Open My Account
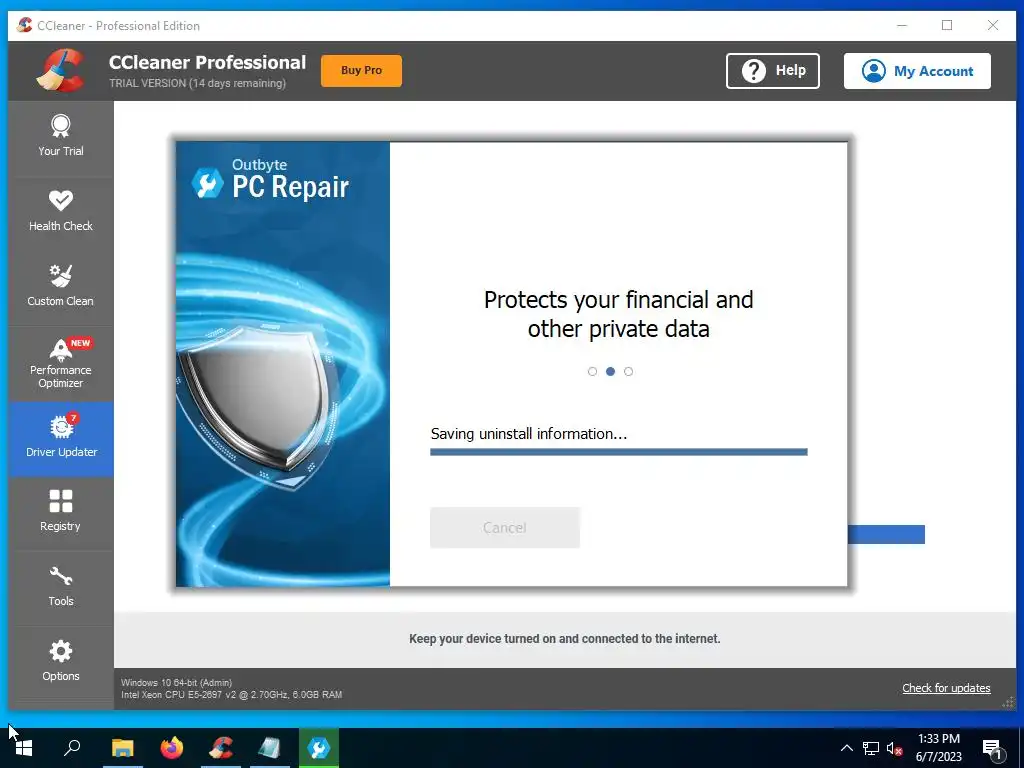Screen dimensions: 1024x768 [x=917, y=71]
